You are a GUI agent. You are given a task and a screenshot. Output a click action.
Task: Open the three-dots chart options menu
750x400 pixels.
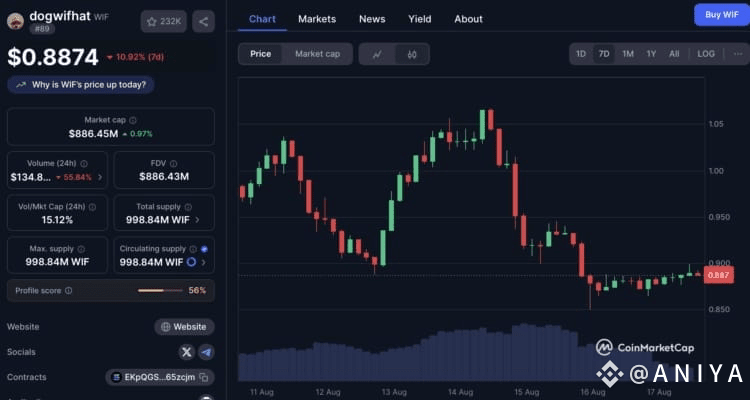coord(738,54)
